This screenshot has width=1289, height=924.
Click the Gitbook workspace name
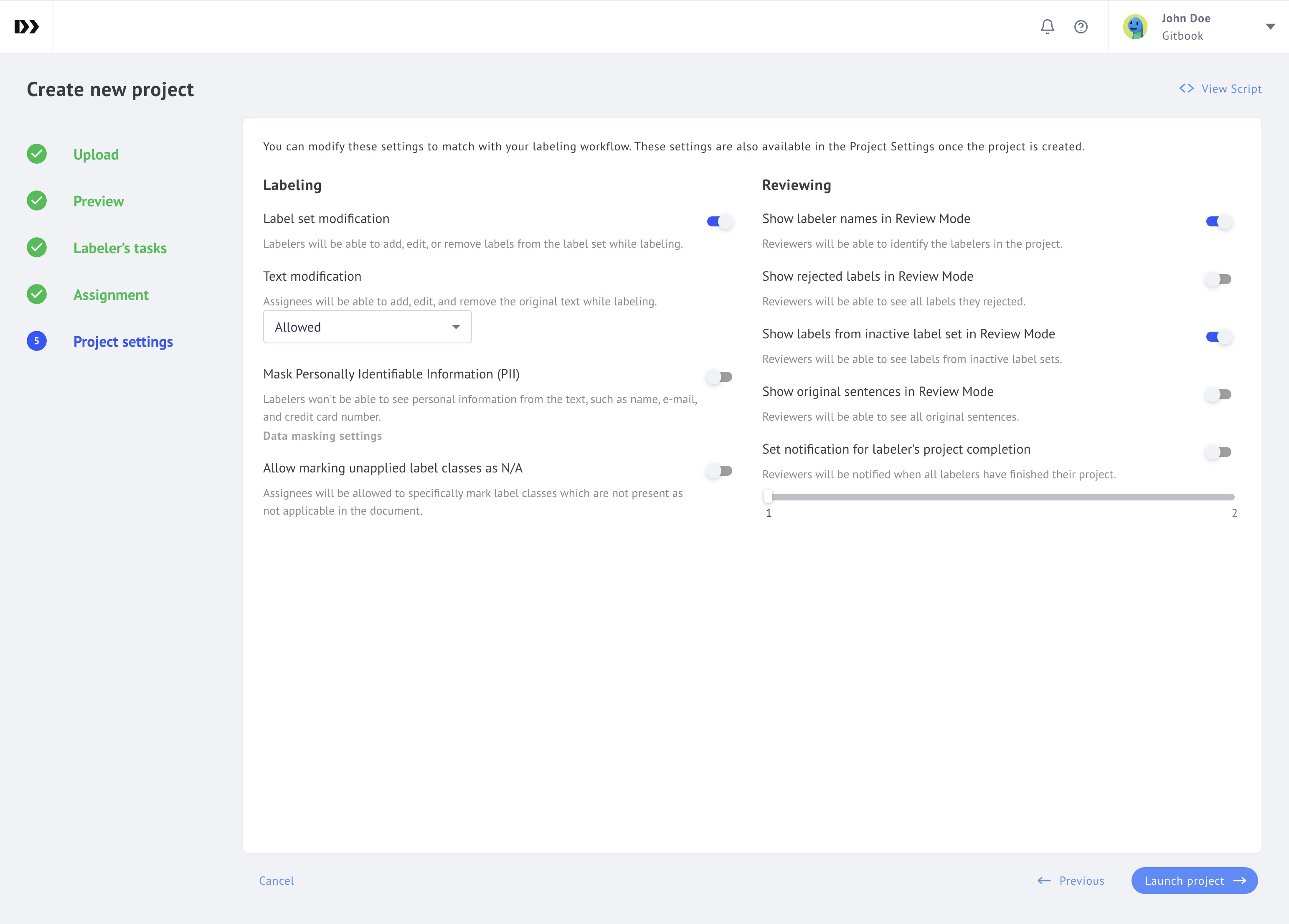click(1182, 36)
